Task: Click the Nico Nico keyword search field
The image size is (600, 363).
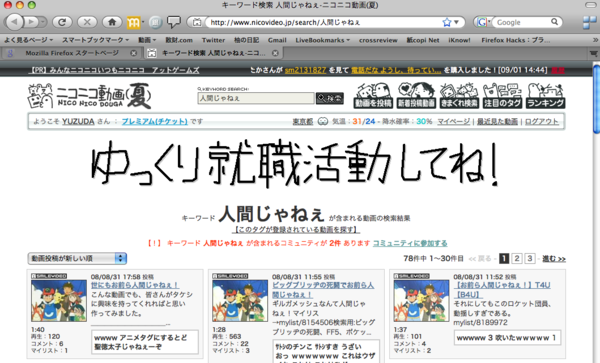Action: point(256,98)
